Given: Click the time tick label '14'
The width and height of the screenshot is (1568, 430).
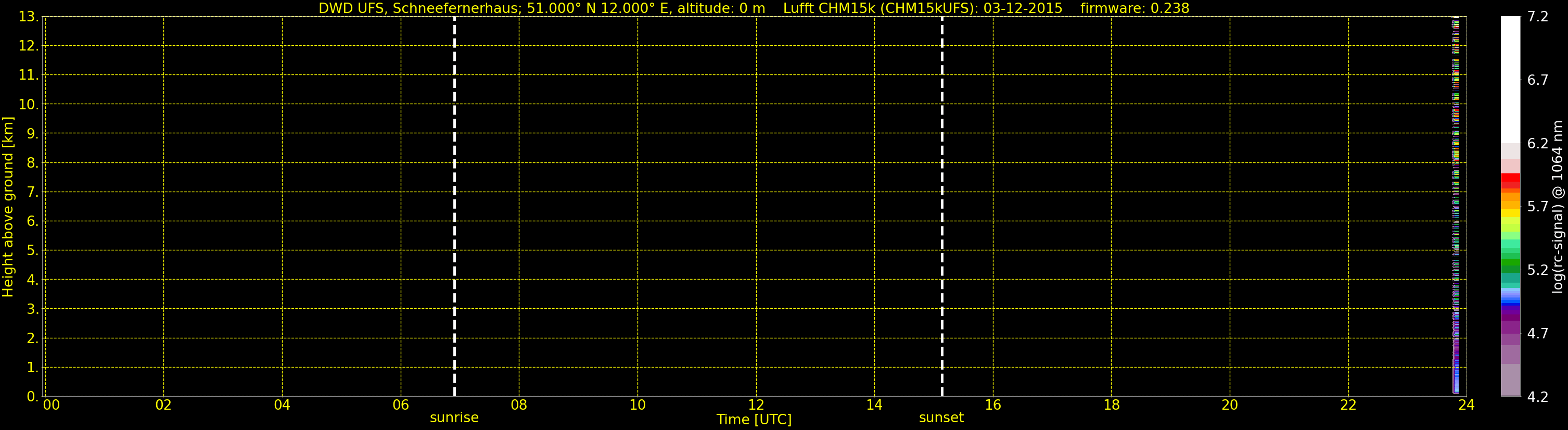Looking at the screenshot, I should (x=875, y=405).
